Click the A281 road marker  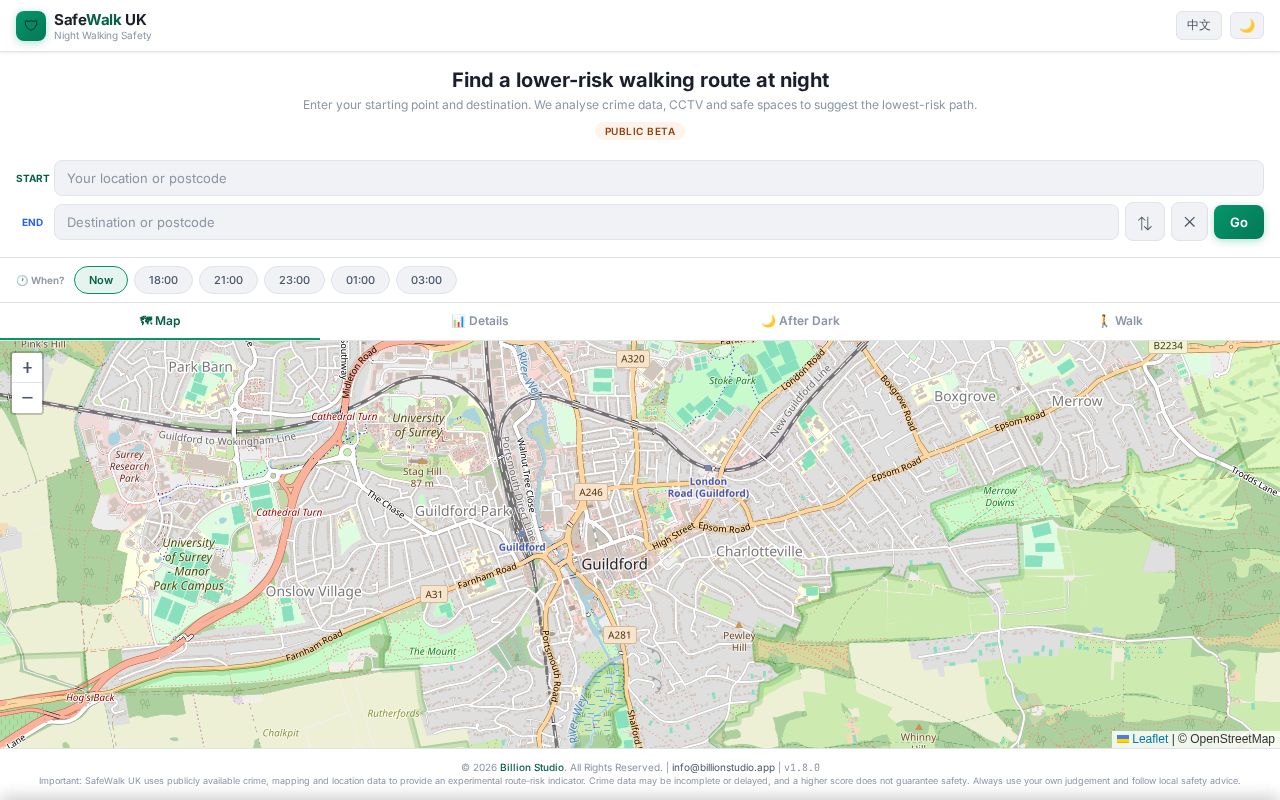point(619,635)
